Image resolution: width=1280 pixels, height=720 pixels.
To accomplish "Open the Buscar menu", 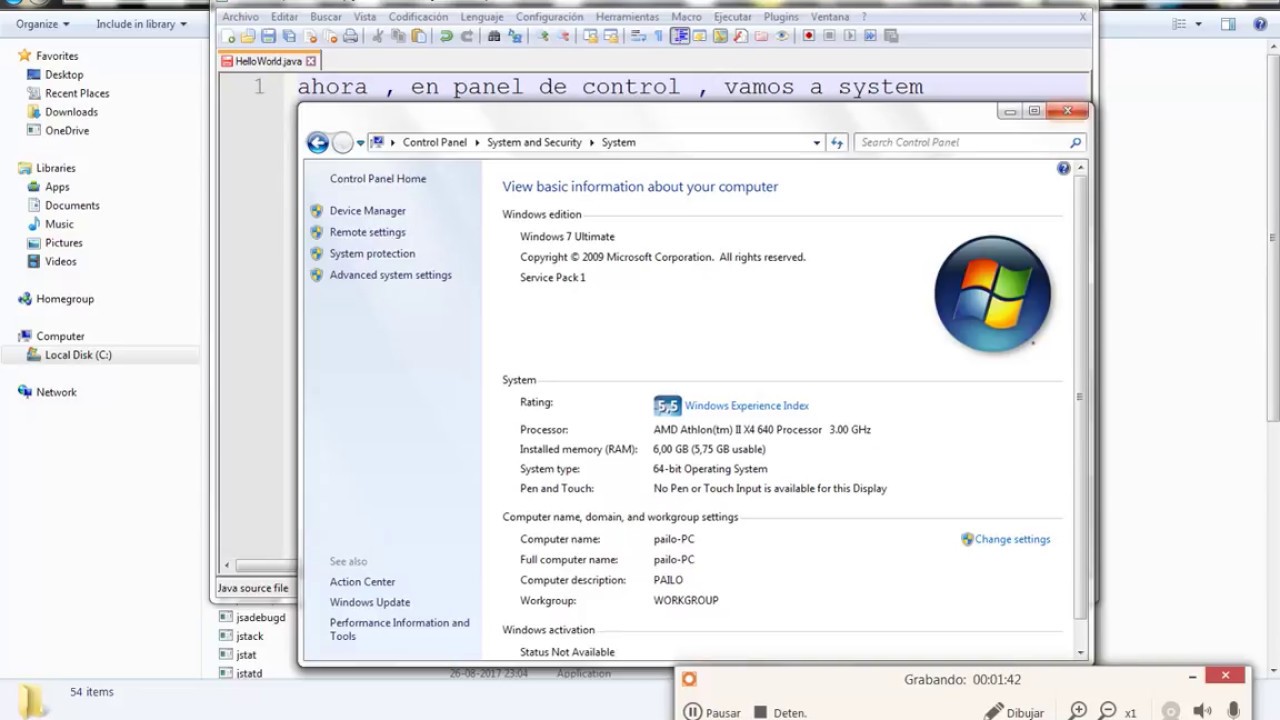I will pyautogui.click(x=326, y=17).
